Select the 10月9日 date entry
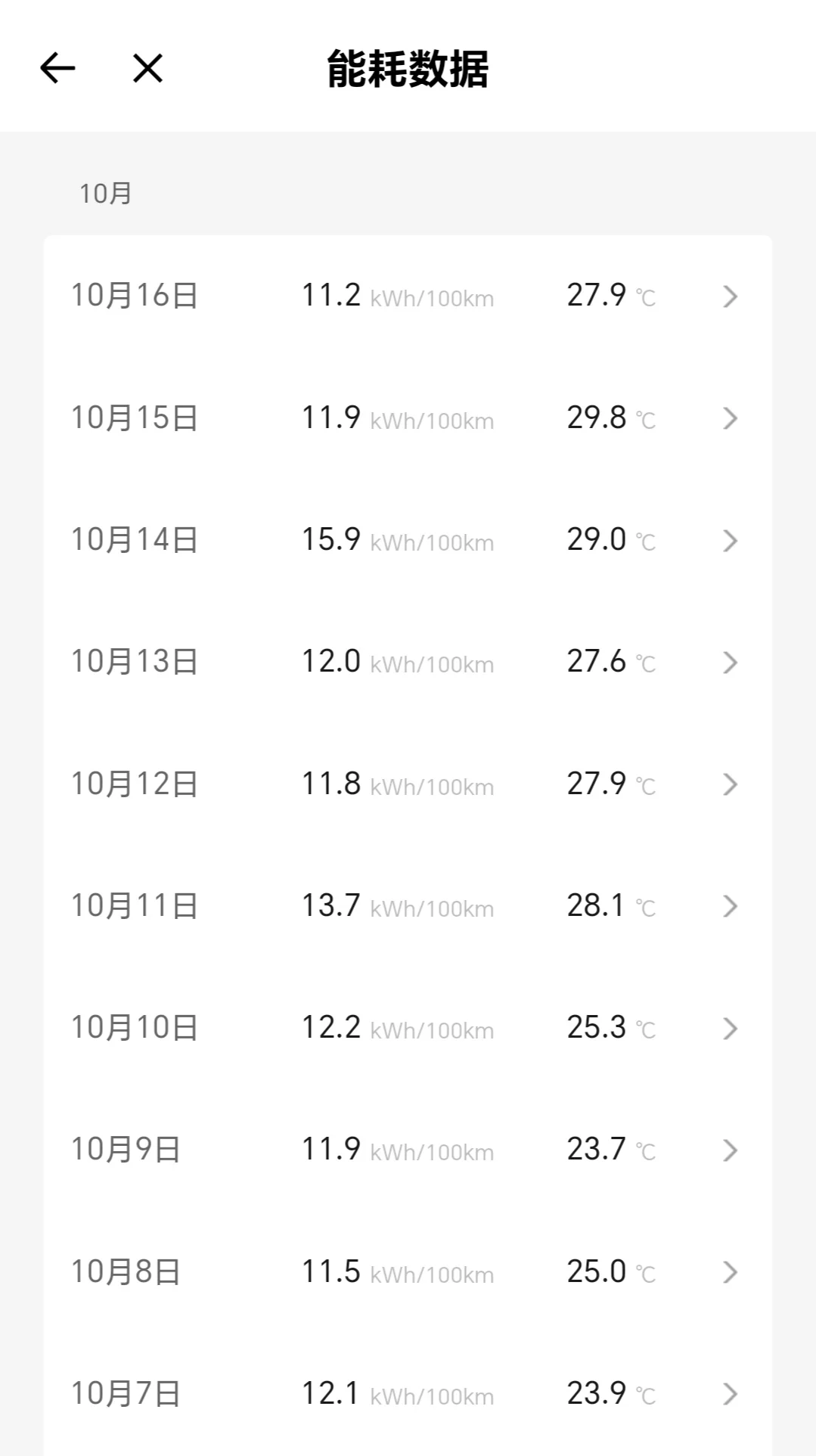The image size is (816, 1456). coord(126,1150)
